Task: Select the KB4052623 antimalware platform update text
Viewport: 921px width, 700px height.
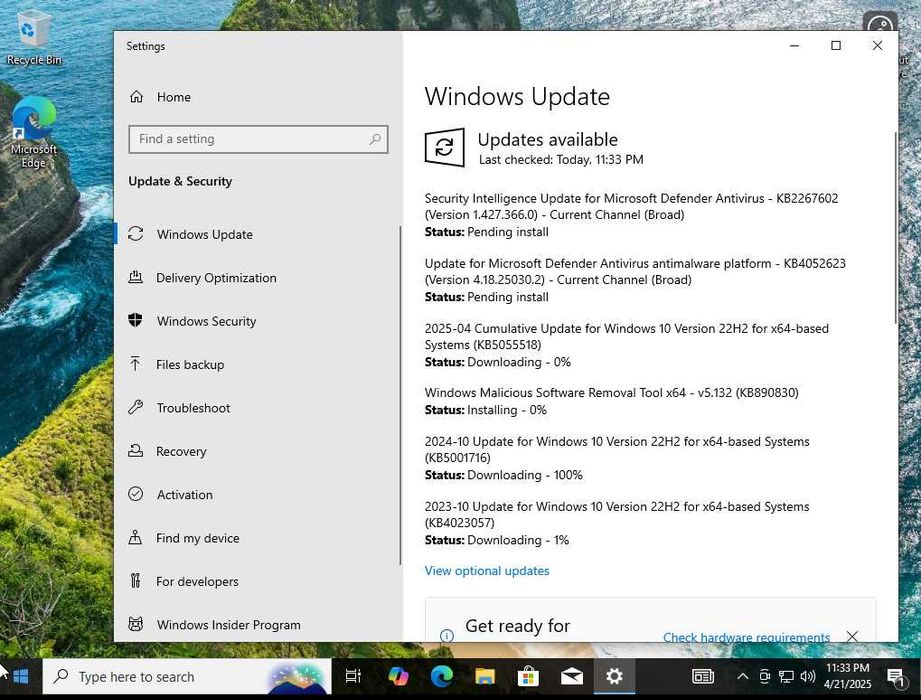Action: (635, 272)
